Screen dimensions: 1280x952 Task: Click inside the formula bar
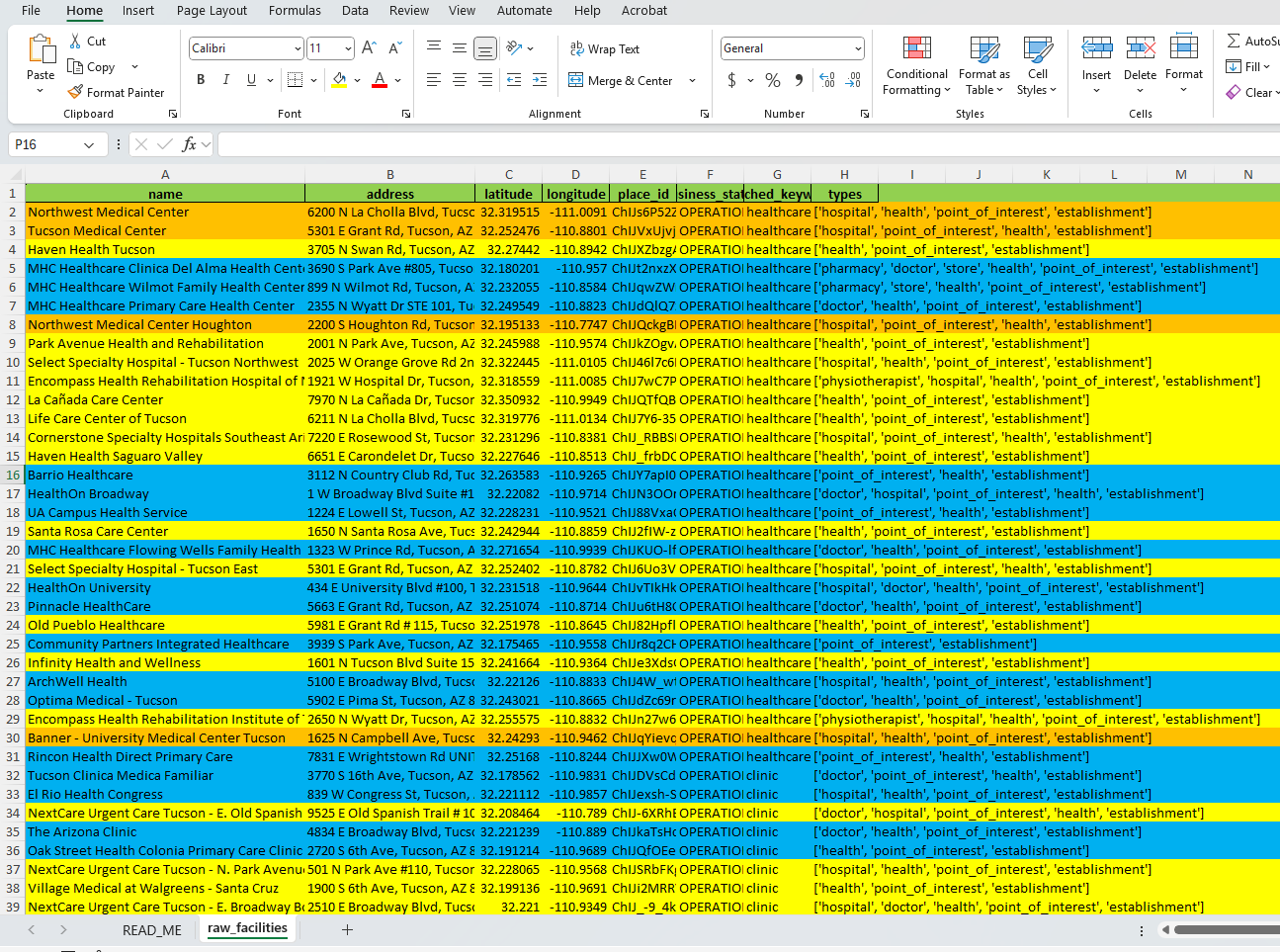748,145
